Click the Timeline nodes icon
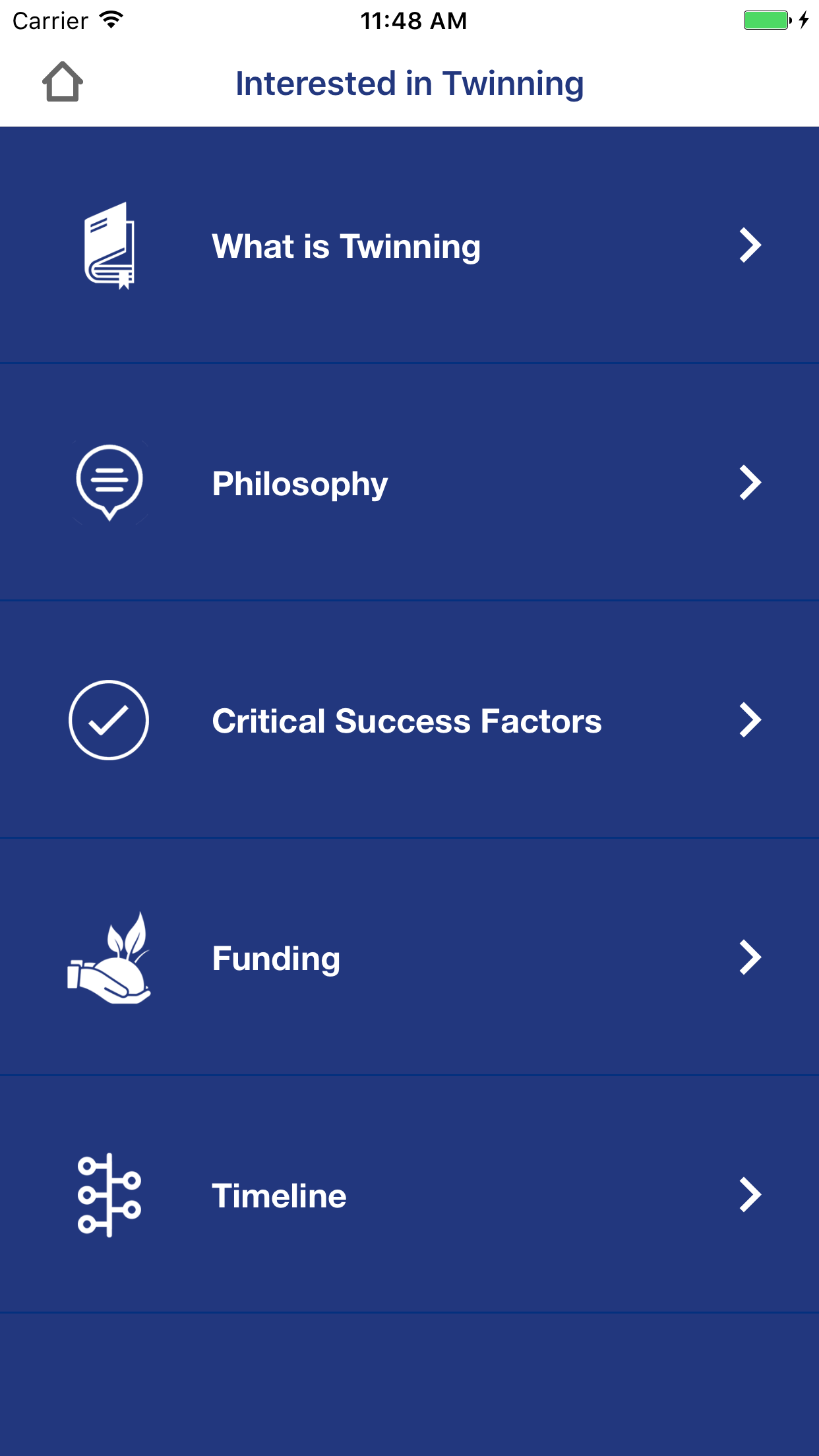The image size is (819, 1456). [x=109, y=1195]
